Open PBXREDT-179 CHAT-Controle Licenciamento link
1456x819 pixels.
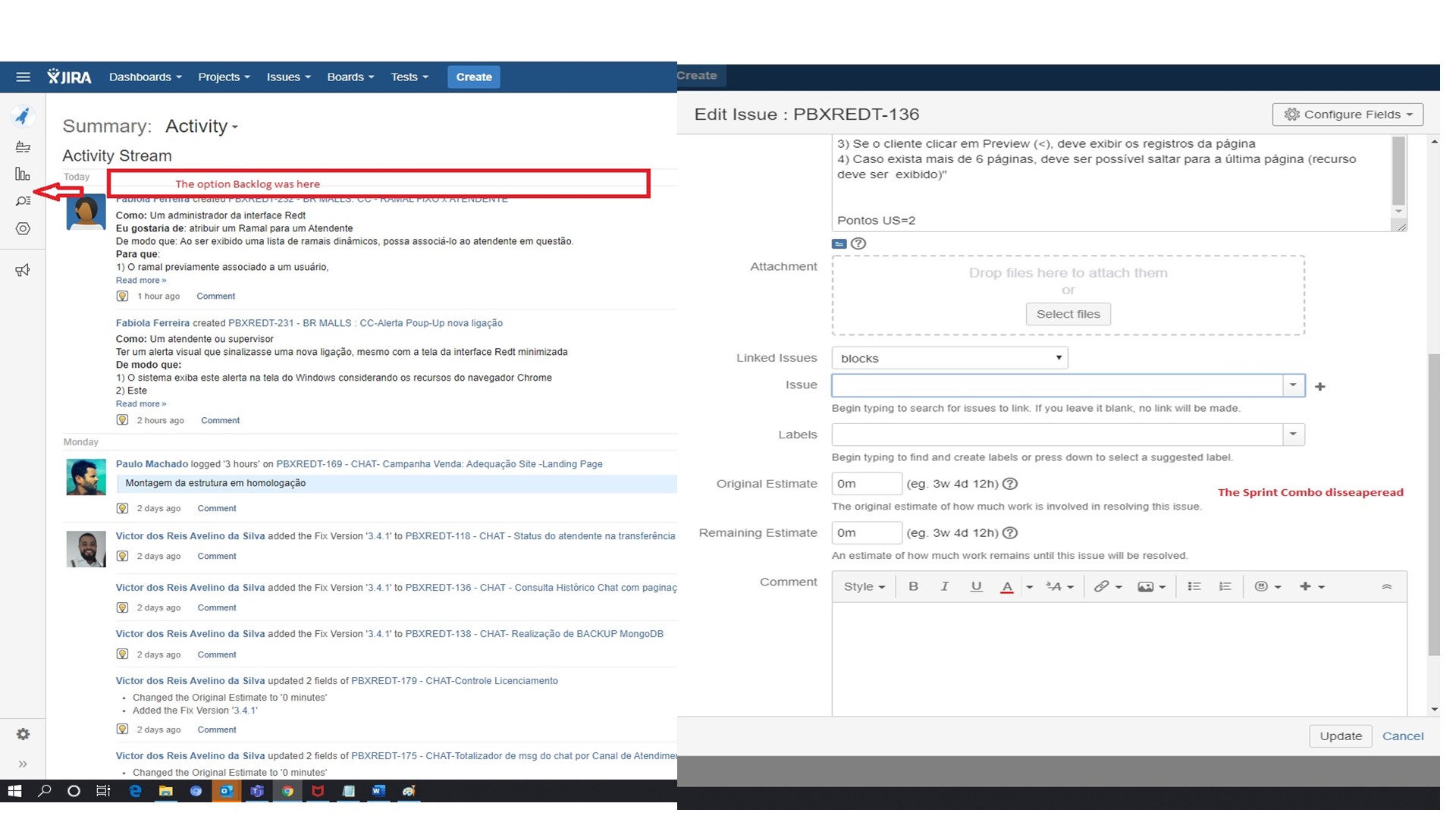pos(454,681)
